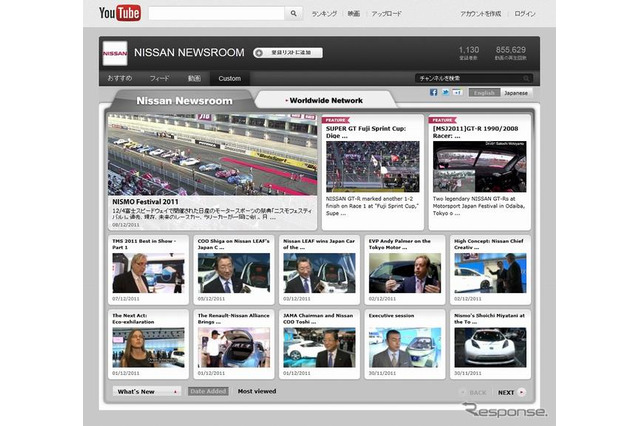Toggle language to English
640x426 pixels.
(x=484, y=93)
